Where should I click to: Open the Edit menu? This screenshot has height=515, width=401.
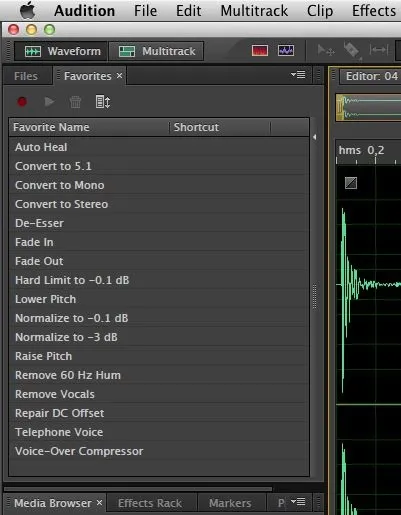click(x=188, y=11)
